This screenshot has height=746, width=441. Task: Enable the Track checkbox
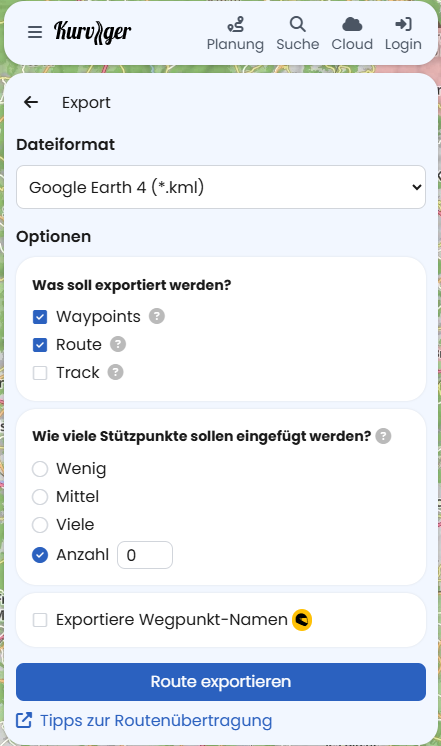(40, 373)
